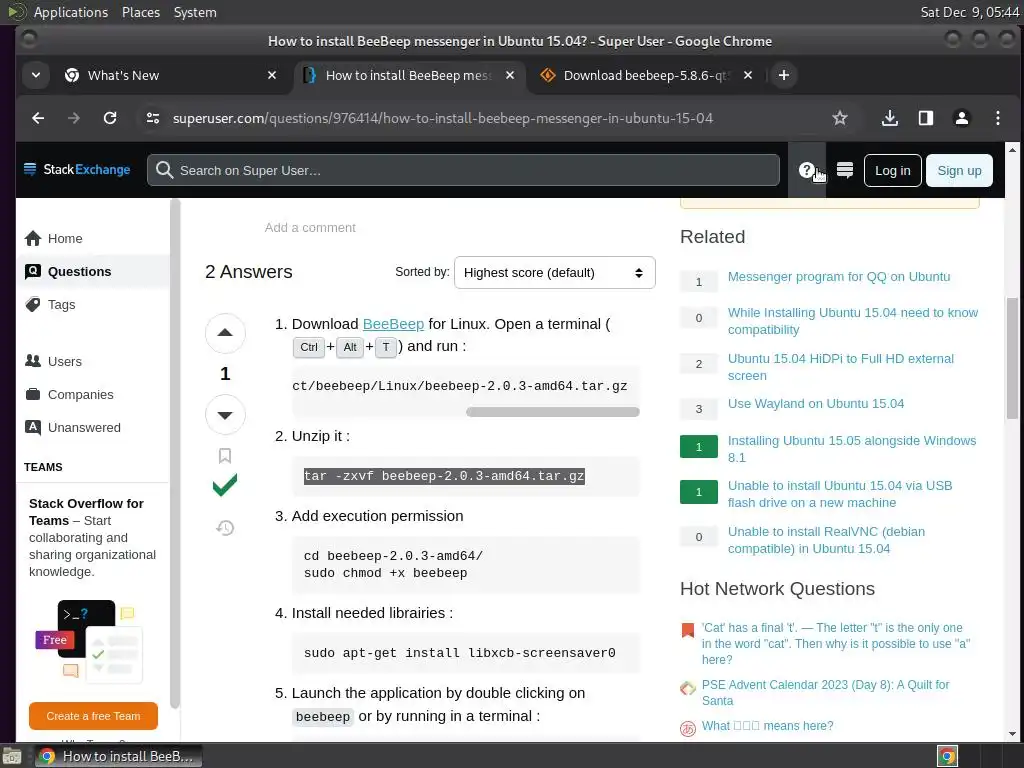The height and width of the screenshot is (768, 1024).
Task: Open the BeeBeep download link
Action: tap(393, 324)
